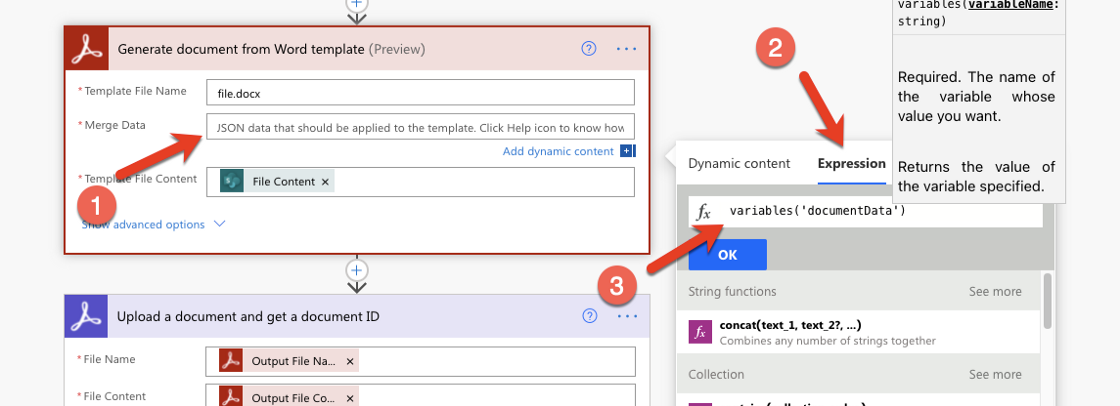Image resolution: width=1120 pixels, height=406 pixels.
Task: Click the variables('documentData') expression field
Action: coord(866,212)
